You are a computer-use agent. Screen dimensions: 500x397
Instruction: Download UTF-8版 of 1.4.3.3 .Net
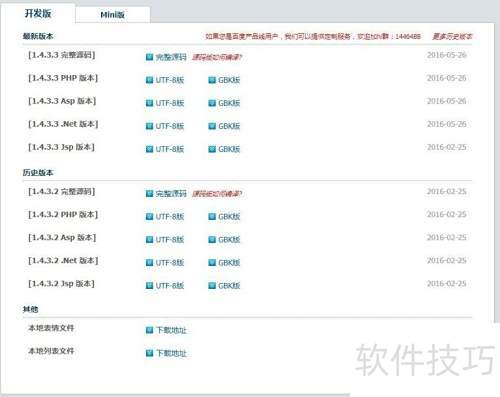[170, 126]
